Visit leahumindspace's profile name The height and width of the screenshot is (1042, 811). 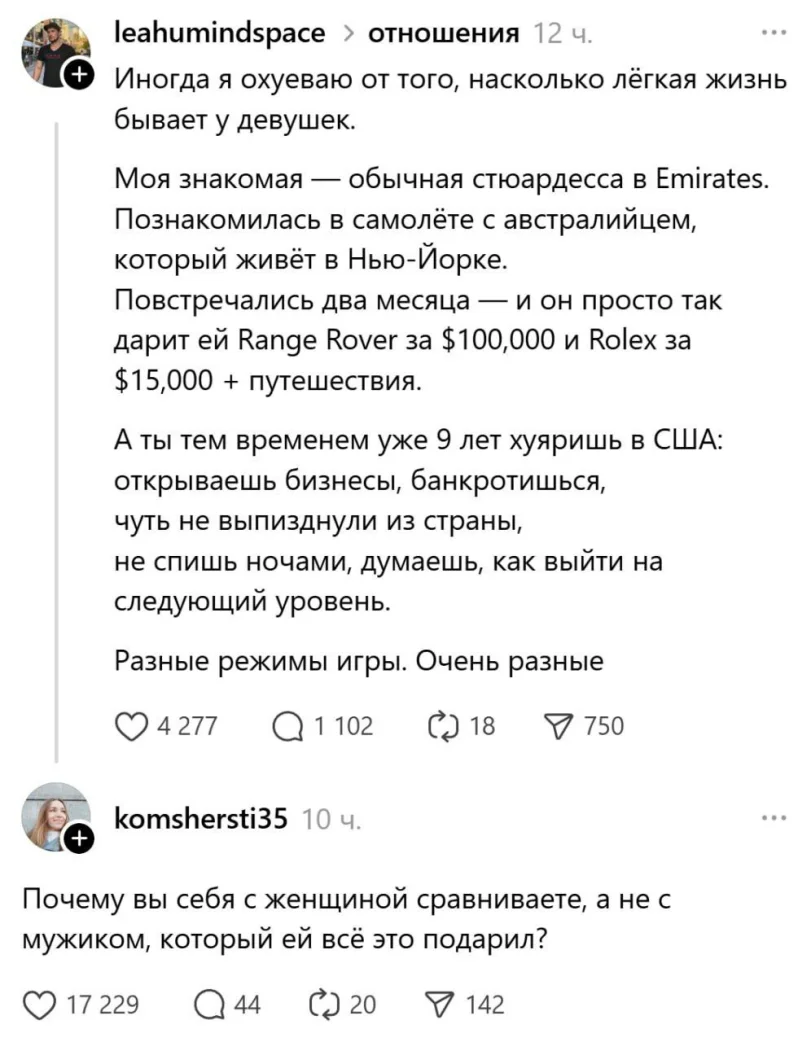(222, 32)
